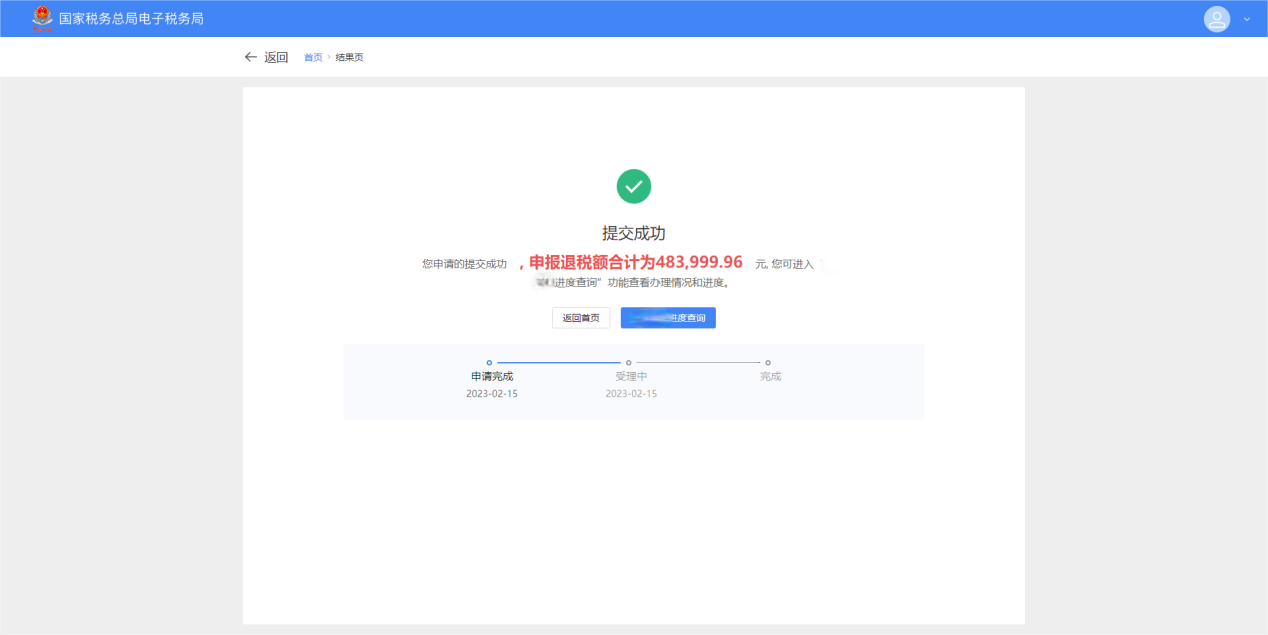Click the 受理中 step circle
Screen dimensions: 1268x635
[x=628, y=363]
